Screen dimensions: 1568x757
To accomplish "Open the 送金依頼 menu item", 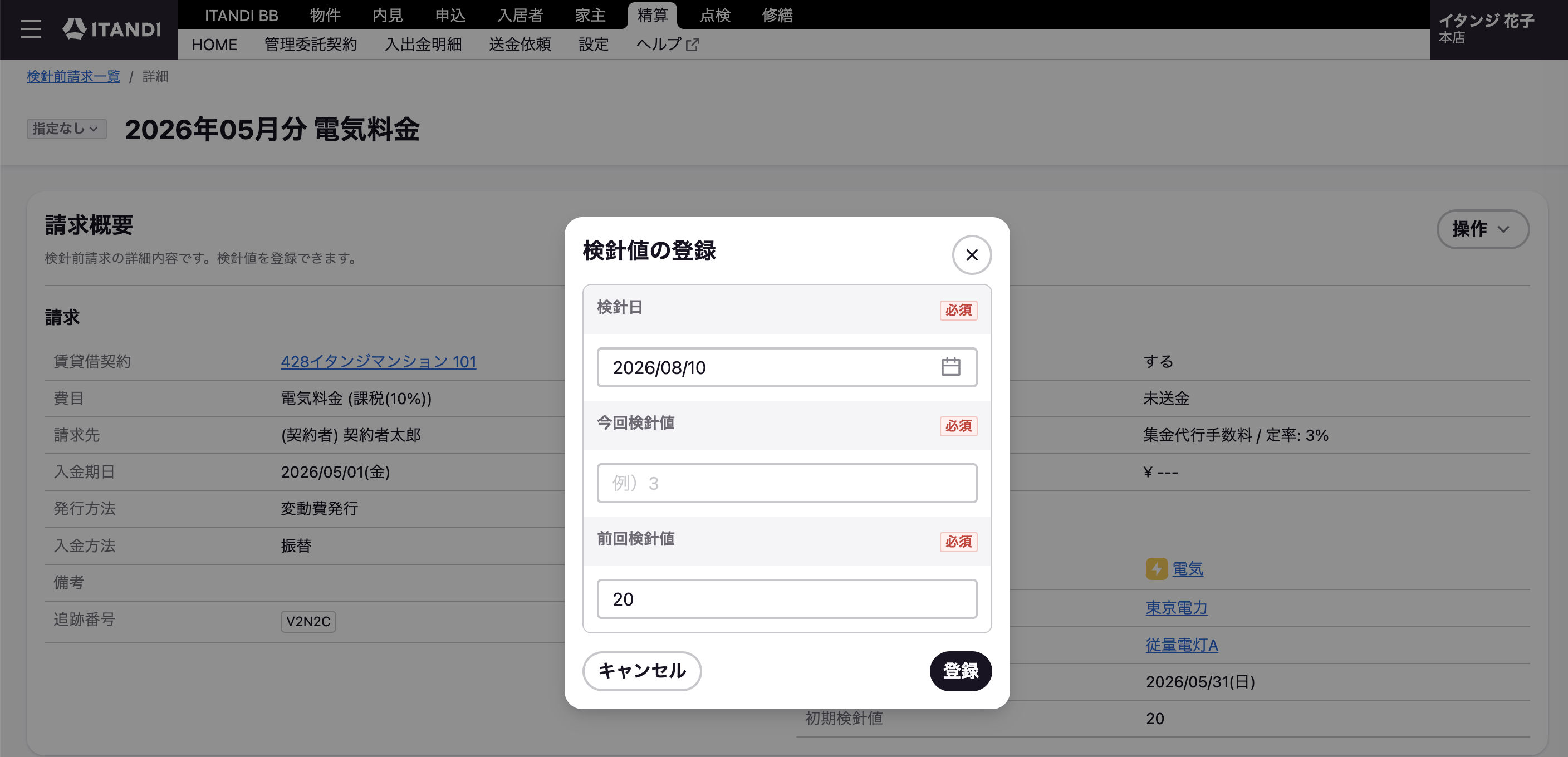I will click(520, 45).
